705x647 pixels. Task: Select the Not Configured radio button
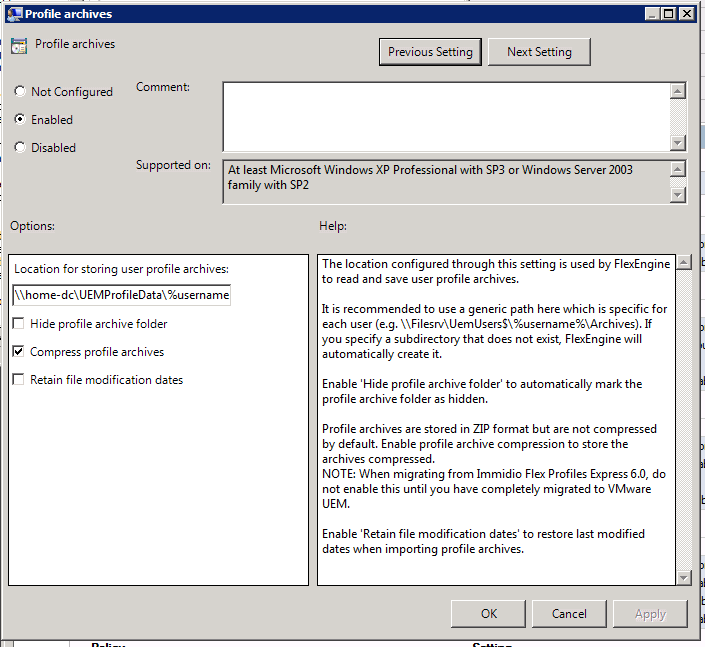pos(20,92)
